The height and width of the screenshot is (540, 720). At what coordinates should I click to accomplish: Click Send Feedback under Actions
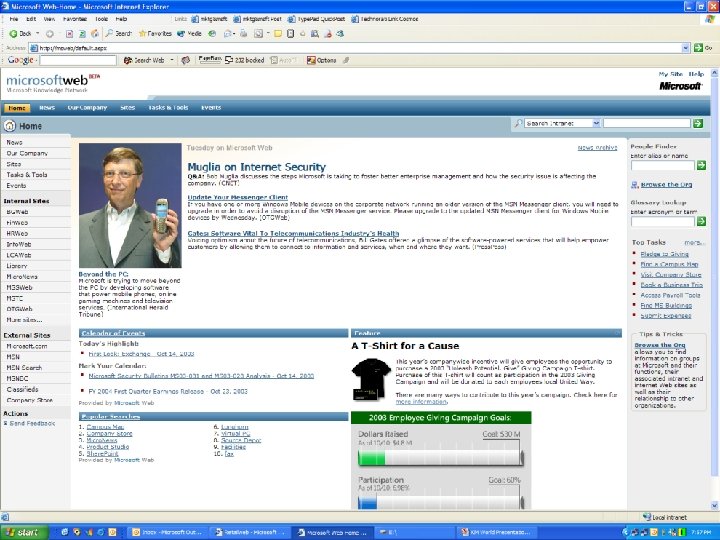click(32, 423)
